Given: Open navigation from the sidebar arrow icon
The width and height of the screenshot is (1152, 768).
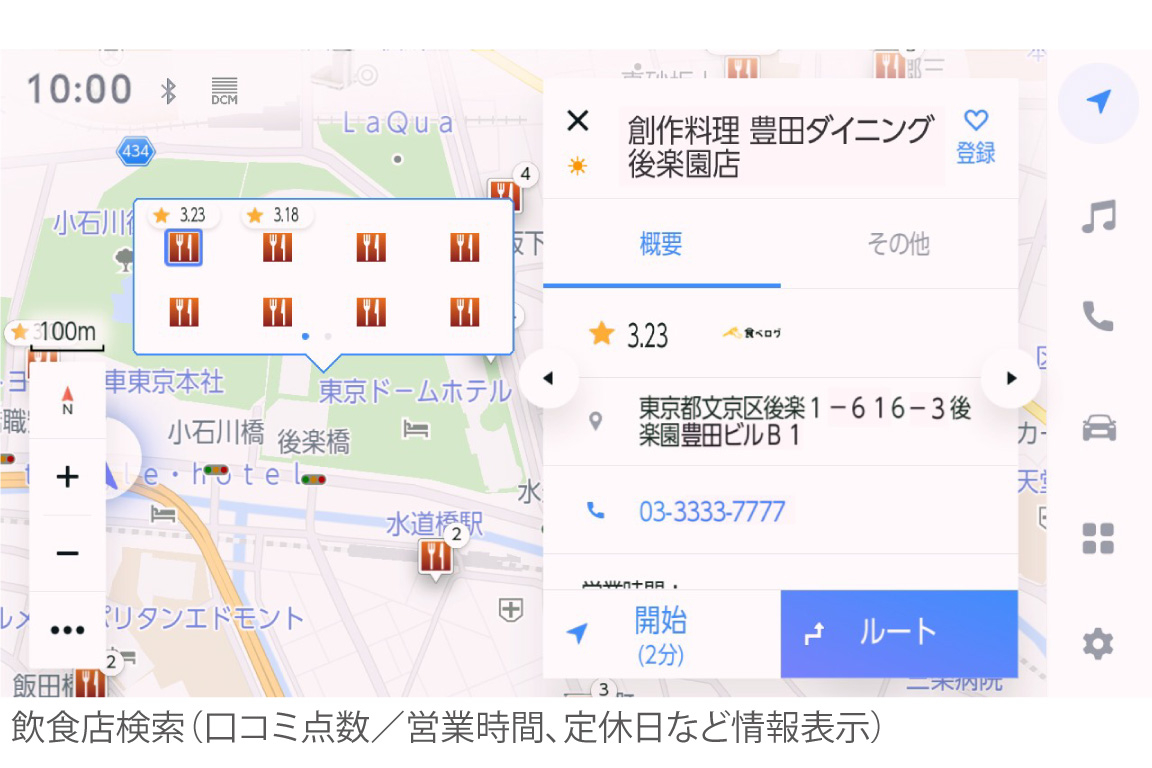Looking at the screenshot, I should coord(1098,102).
